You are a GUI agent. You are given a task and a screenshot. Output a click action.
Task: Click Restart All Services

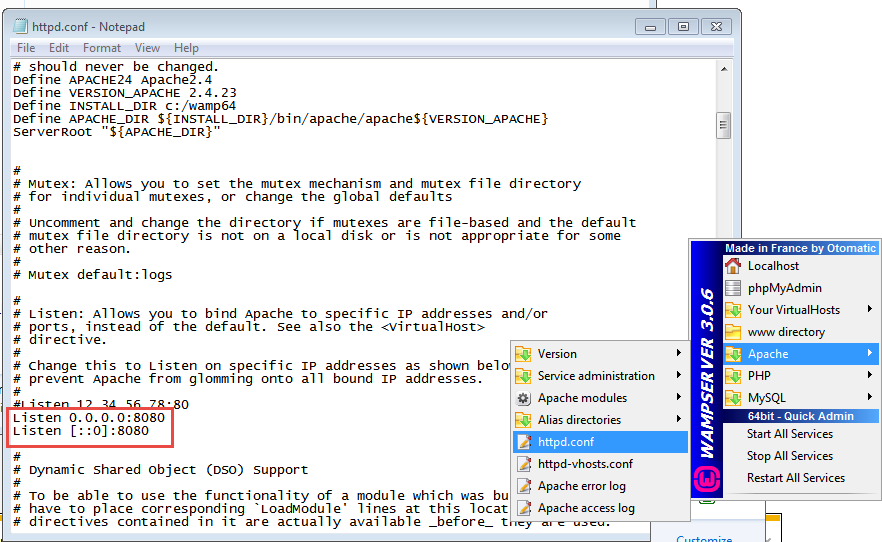[795, 478]
